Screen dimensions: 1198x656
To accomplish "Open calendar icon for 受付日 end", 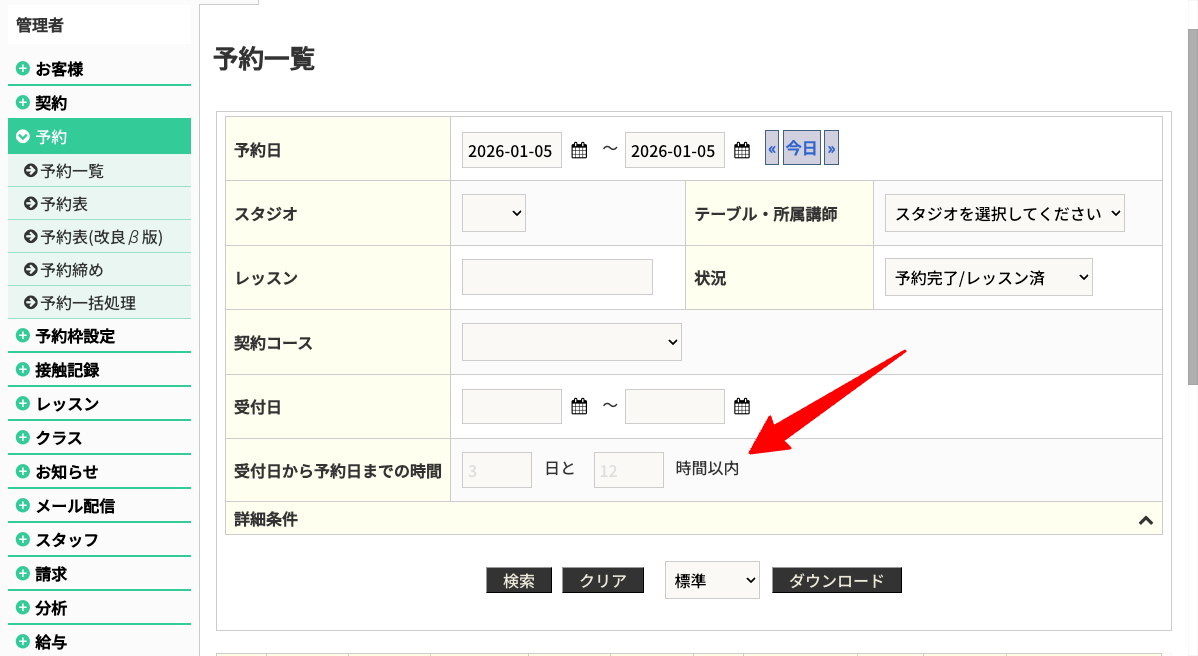I will coord(742,407).
